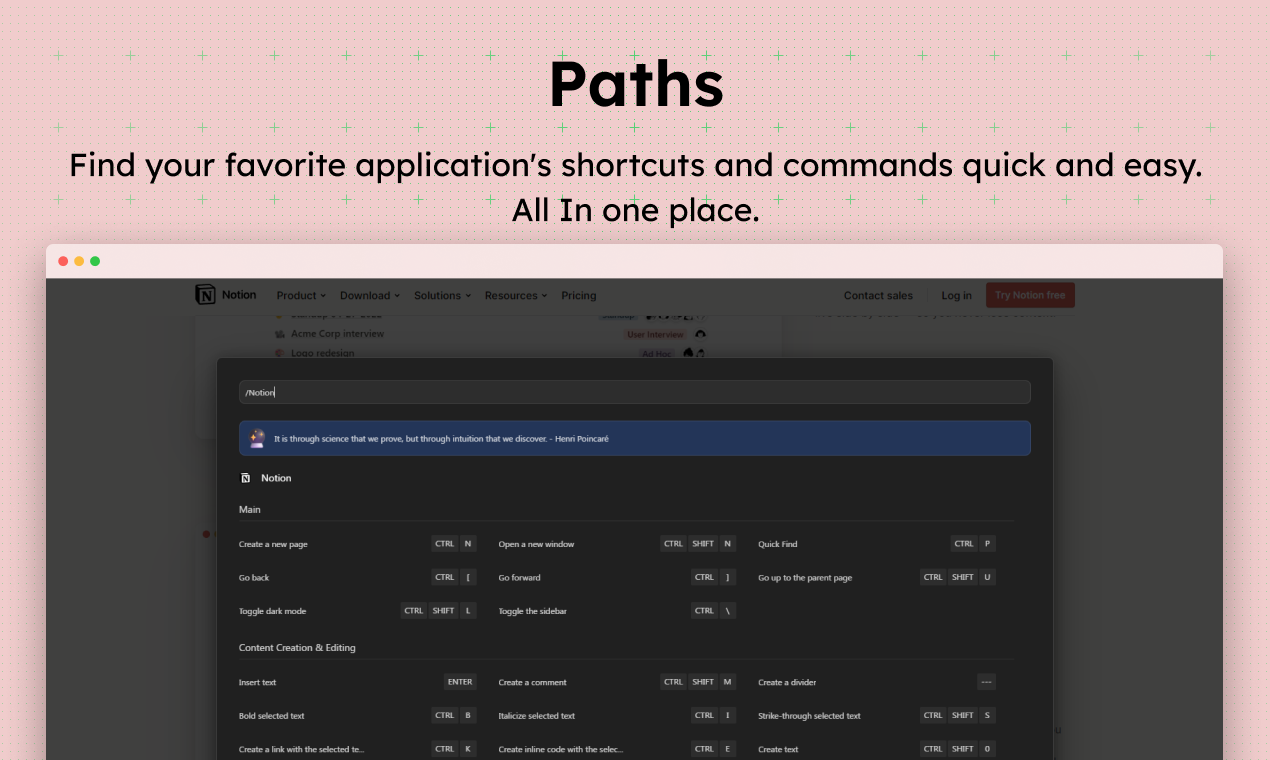This screenshot has width=1270, height=760.
Task: Select the Go back shortcut
Action: click(x=357, y=577)
